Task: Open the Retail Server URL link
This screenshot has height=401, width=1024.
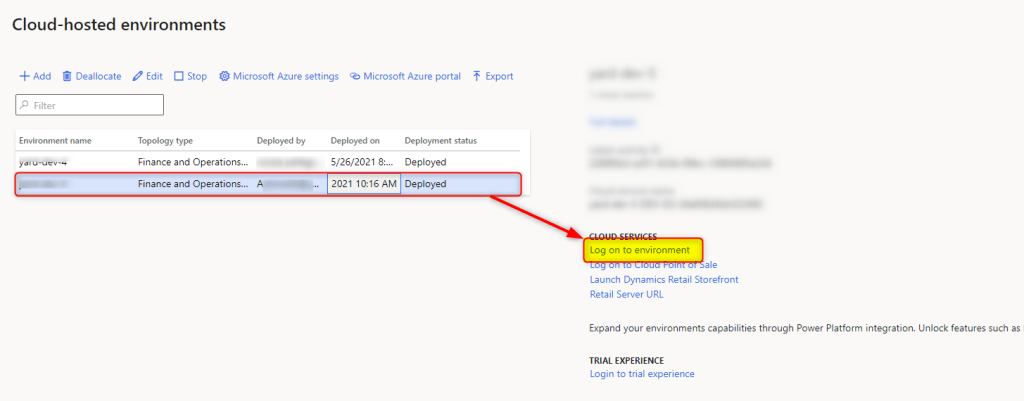Action: [626, 294]
